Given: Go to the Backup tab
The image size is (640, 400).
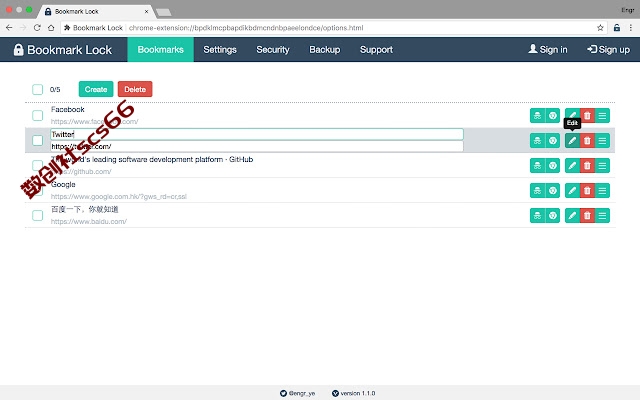Looking at the screenshot, I should [x=324, y=49].
